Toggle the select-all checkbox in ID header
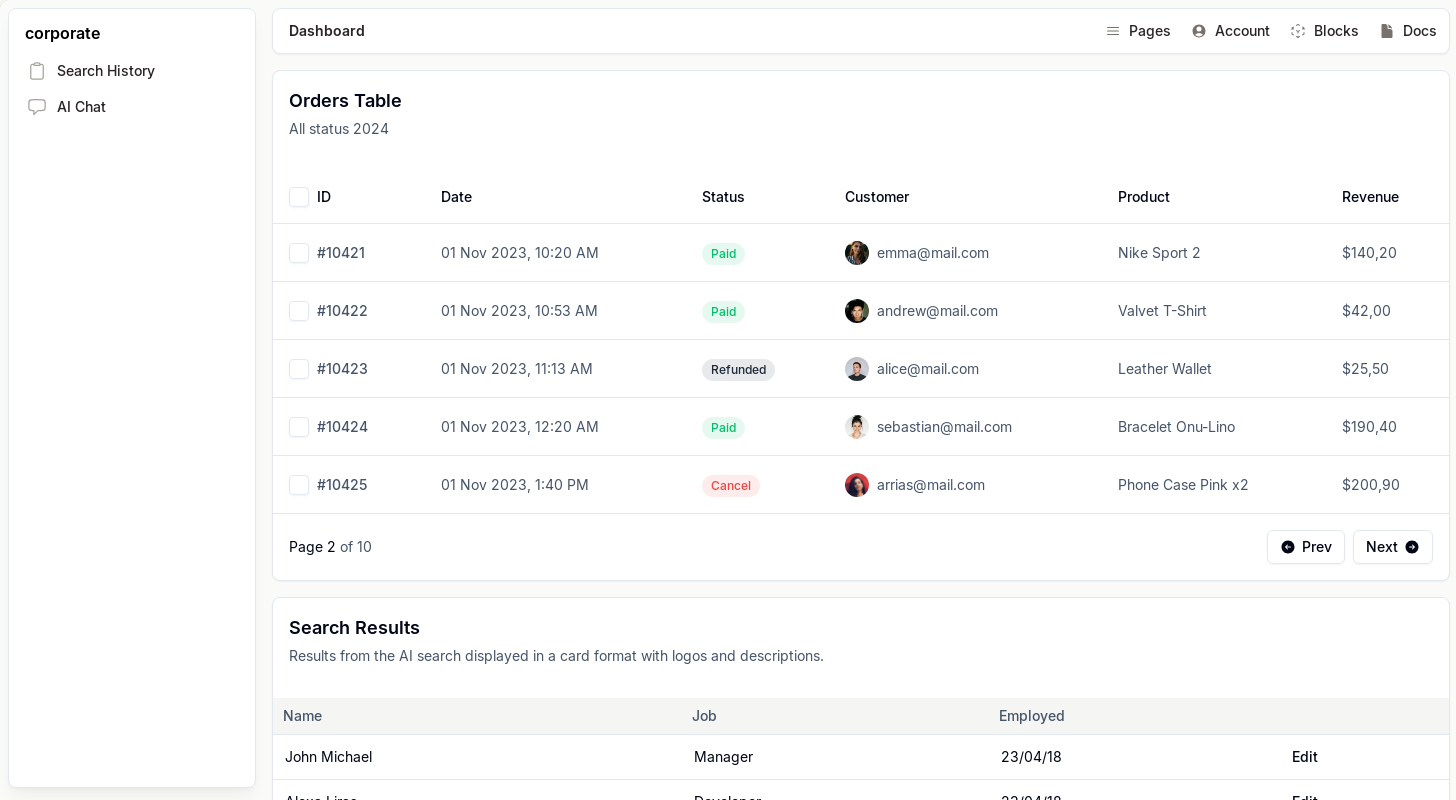Viewport: 1456px width, 800px height. pos(299,197)
